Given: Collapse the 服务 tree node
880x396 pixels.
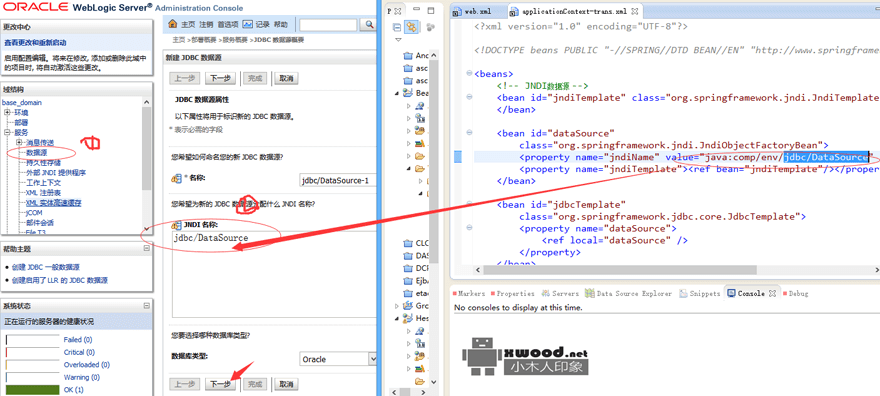Looking at the screenshot, I should click(x=7, y=132).
